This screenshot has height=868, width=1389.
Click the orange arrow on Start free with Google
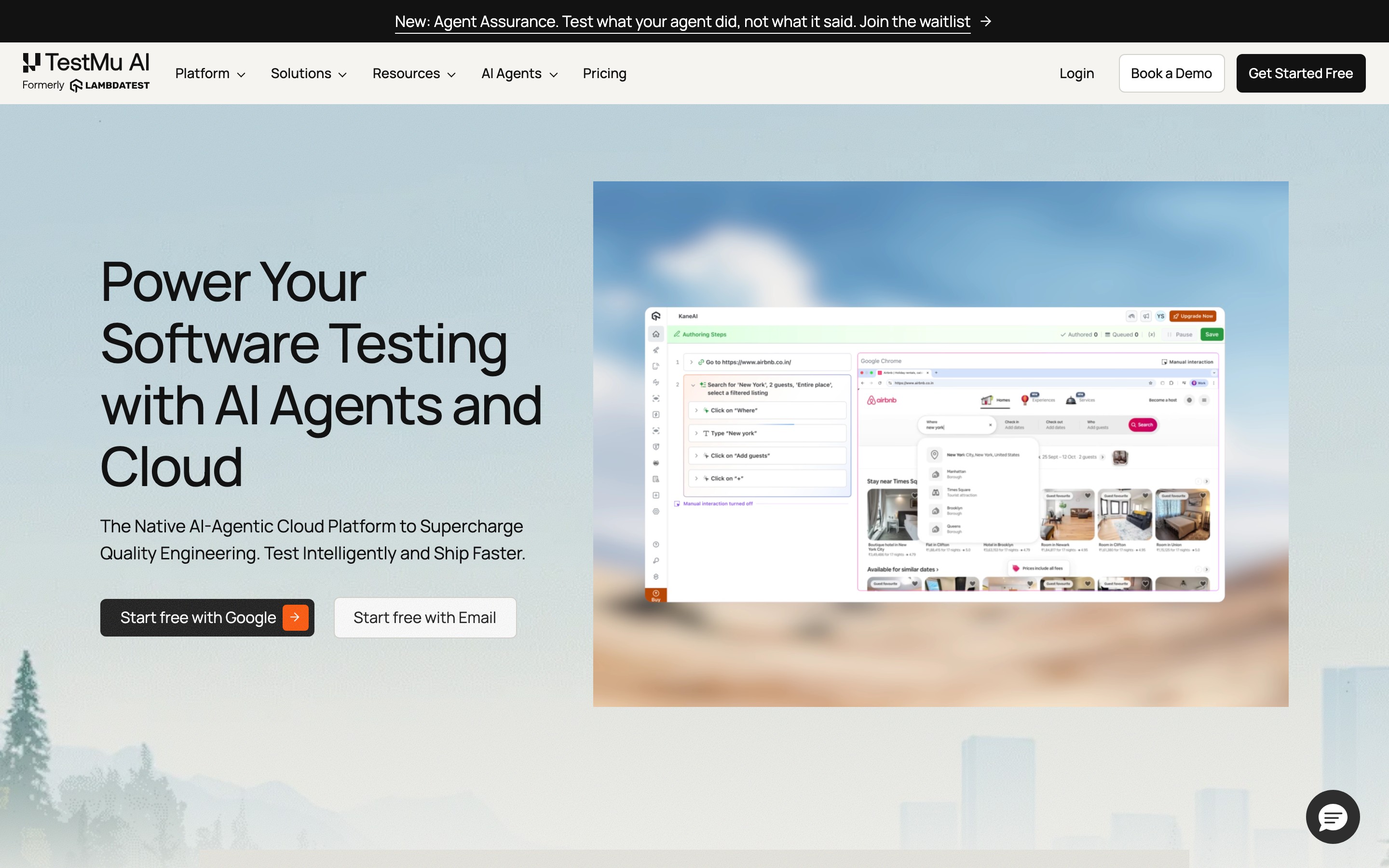tap(295, 617)
